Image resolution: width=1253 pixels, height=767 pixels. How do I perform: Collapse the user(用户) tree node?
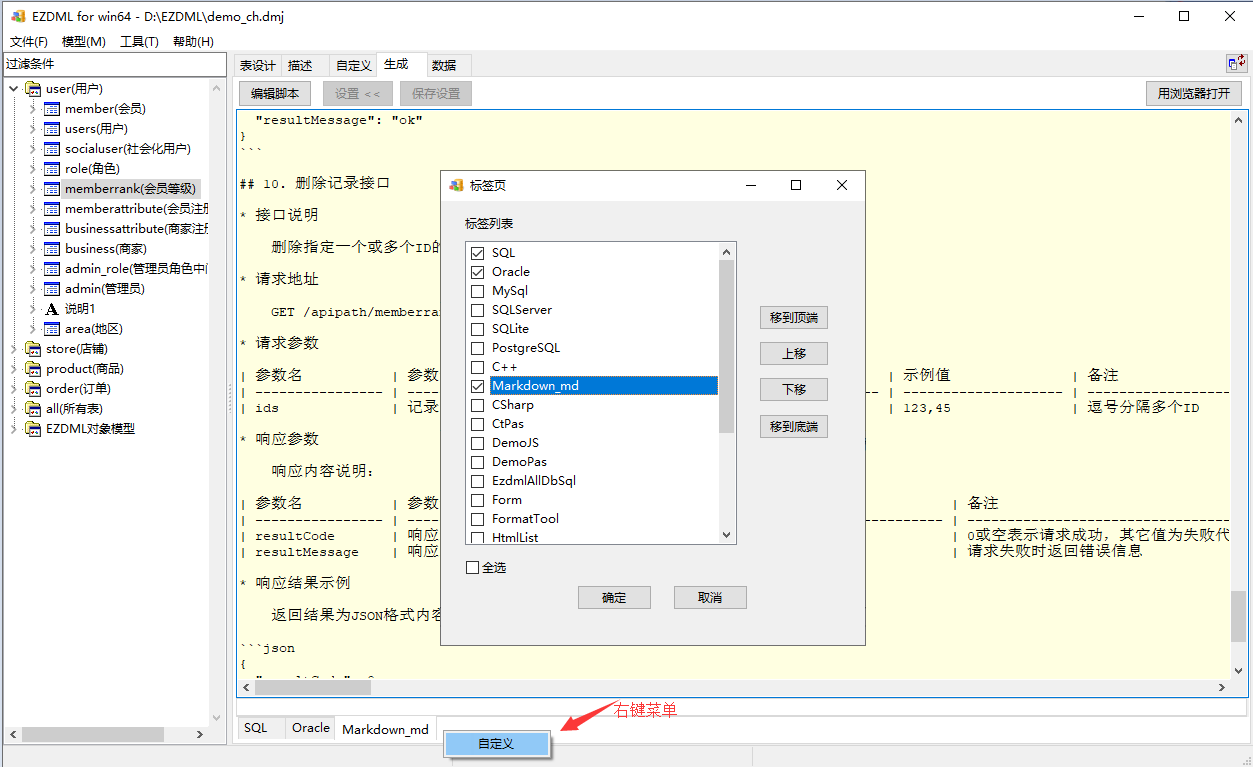coord(14,89)
